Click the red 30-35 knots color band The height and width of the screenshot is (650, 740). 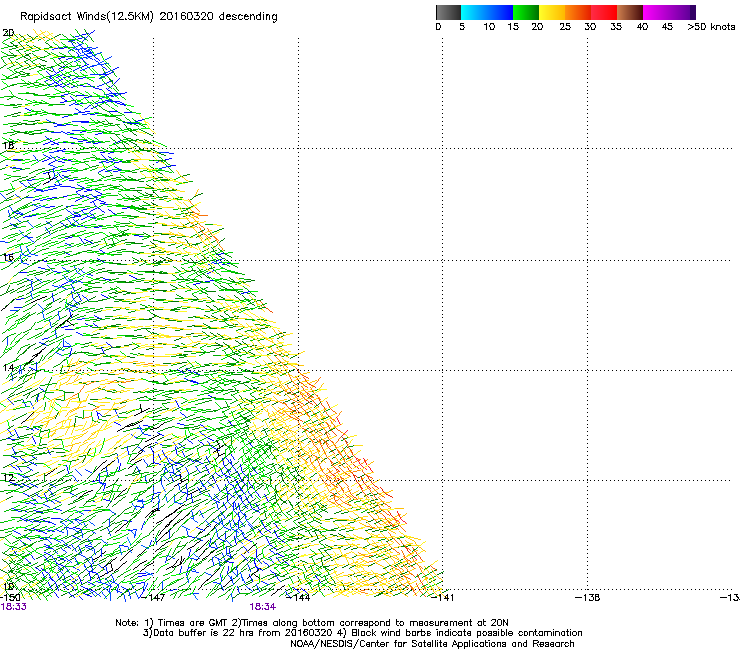[x=604, y=12]
